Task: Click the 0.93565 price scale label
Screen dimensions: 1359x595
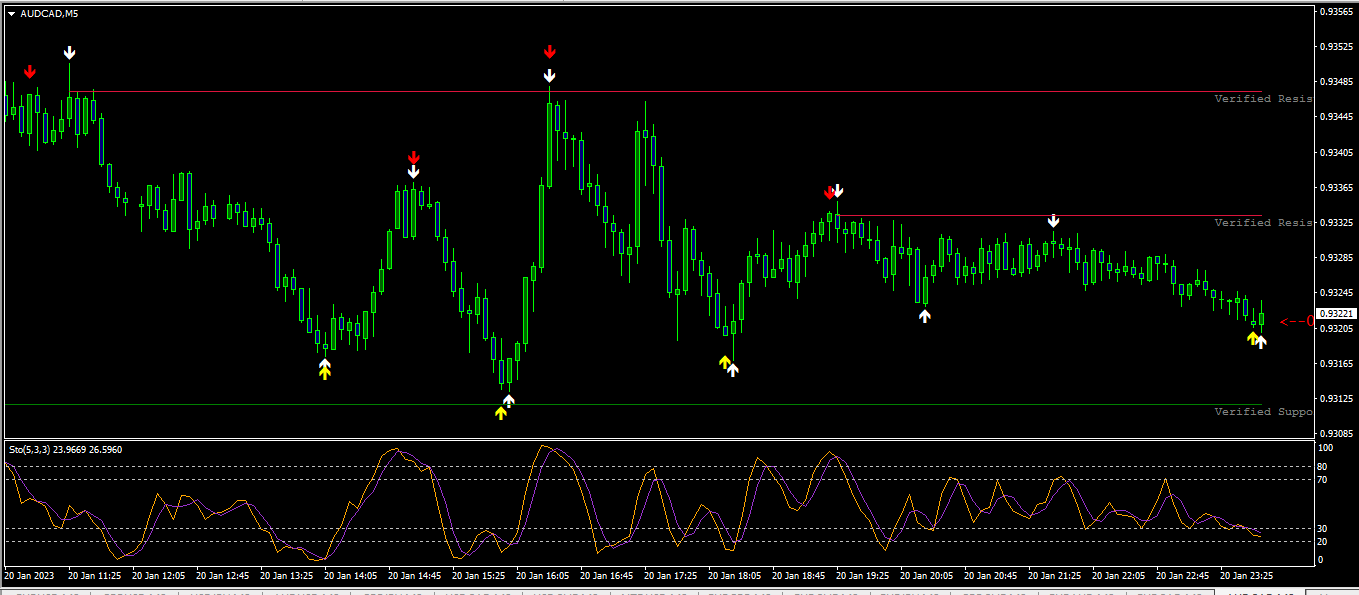Action: click(1338, 12)
